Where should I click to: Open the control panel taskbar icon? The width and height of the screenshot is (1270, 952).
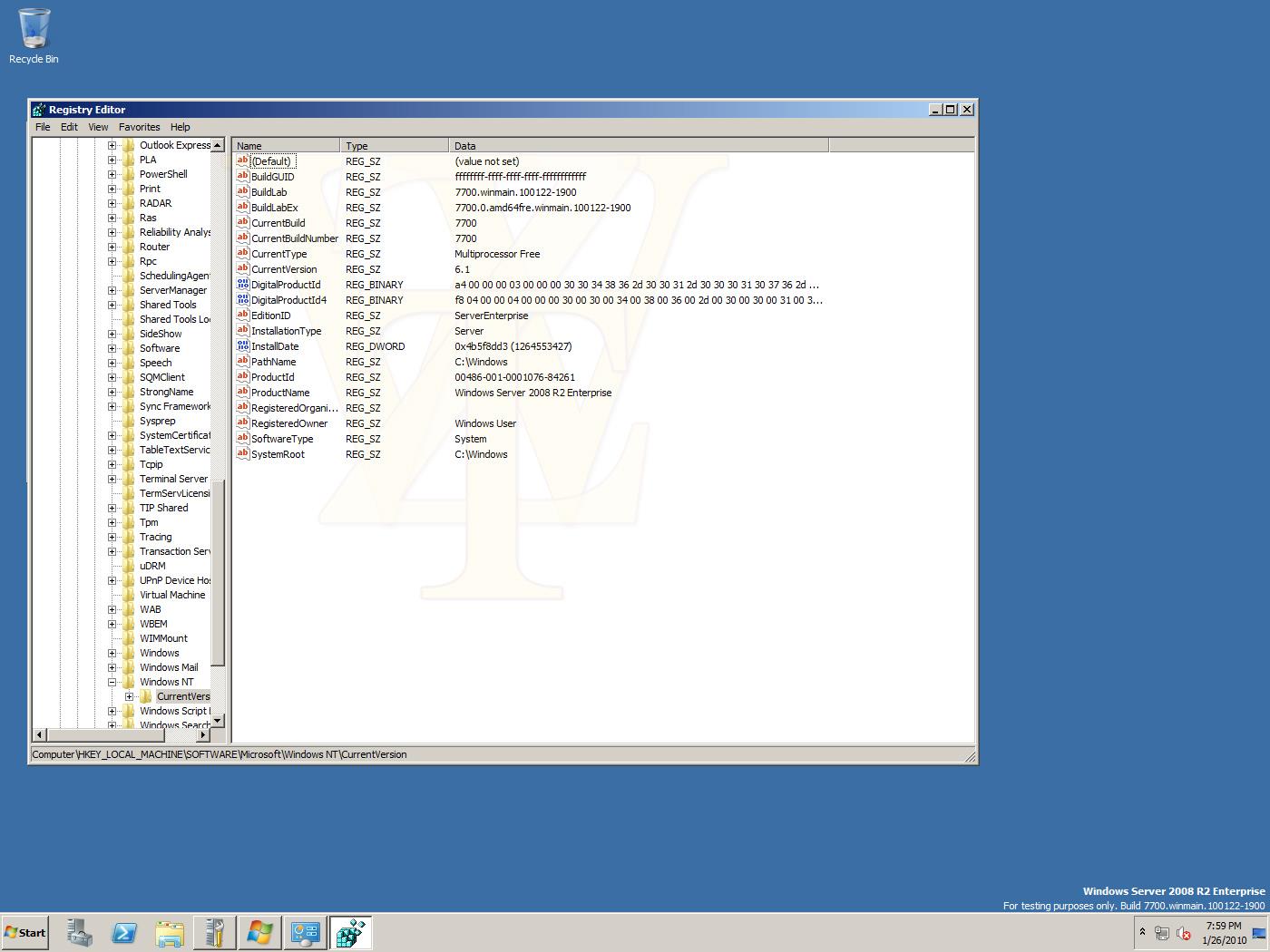click(x=306, y=933)
